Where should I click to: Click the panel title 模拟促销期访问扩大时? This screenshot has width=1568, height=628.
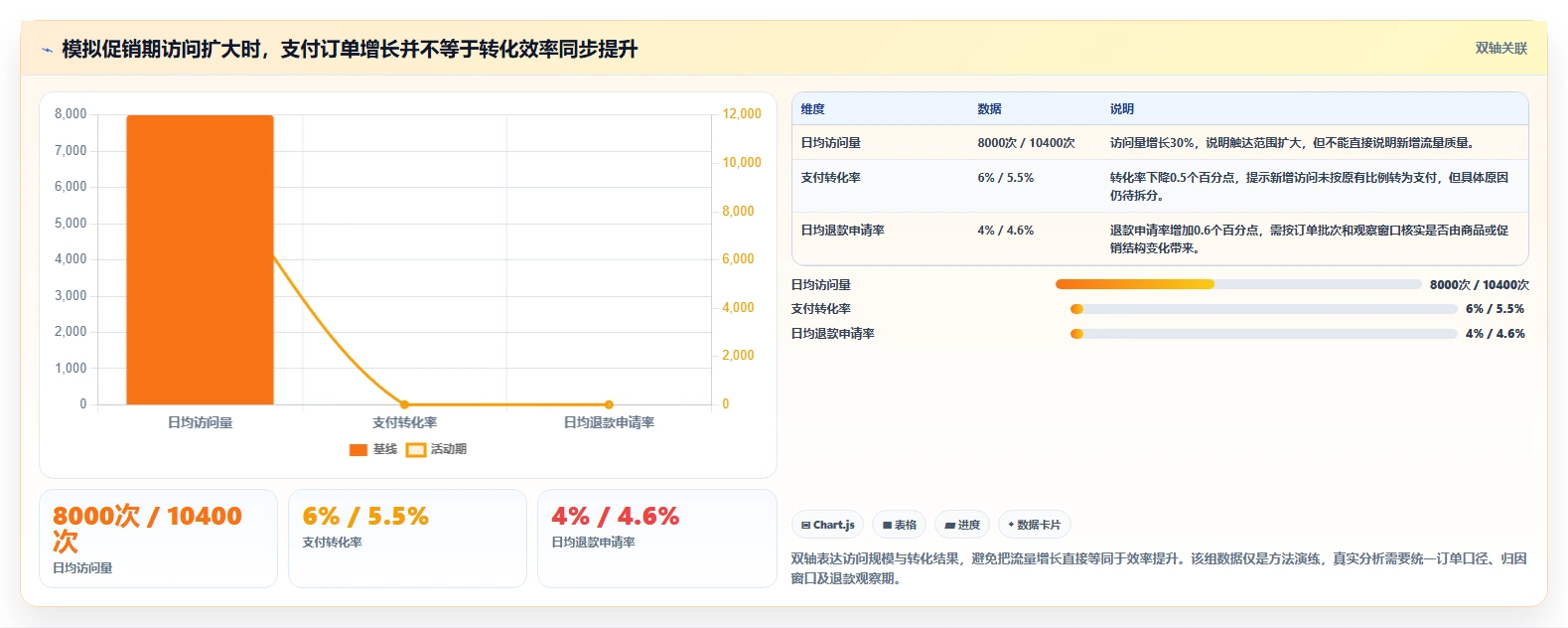coord(350,49)
